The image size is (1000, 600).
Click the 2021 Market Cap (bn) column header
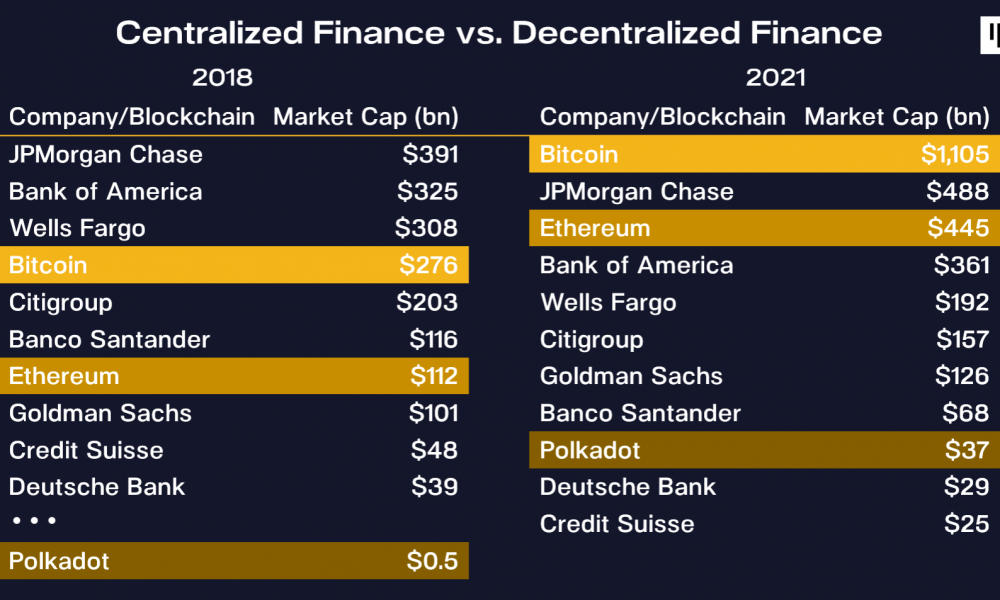897,117
